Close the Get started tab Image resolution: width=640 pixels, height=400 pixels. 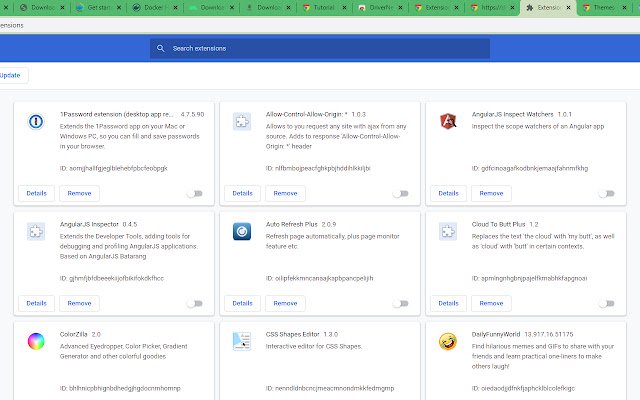(119, 7)
